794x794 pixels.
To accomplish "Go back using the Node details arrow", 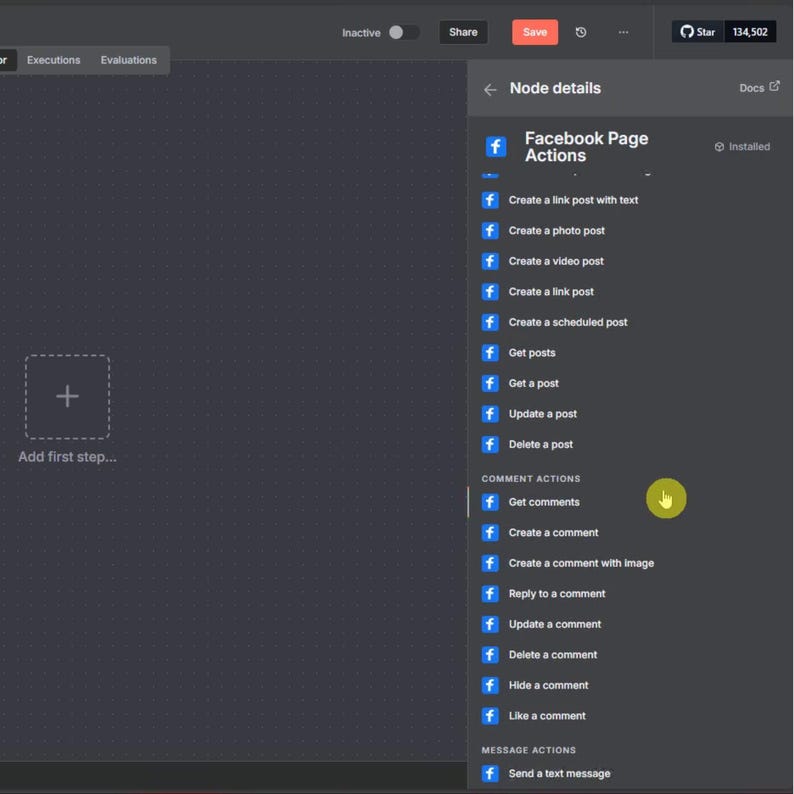I will tap(490, 90).
